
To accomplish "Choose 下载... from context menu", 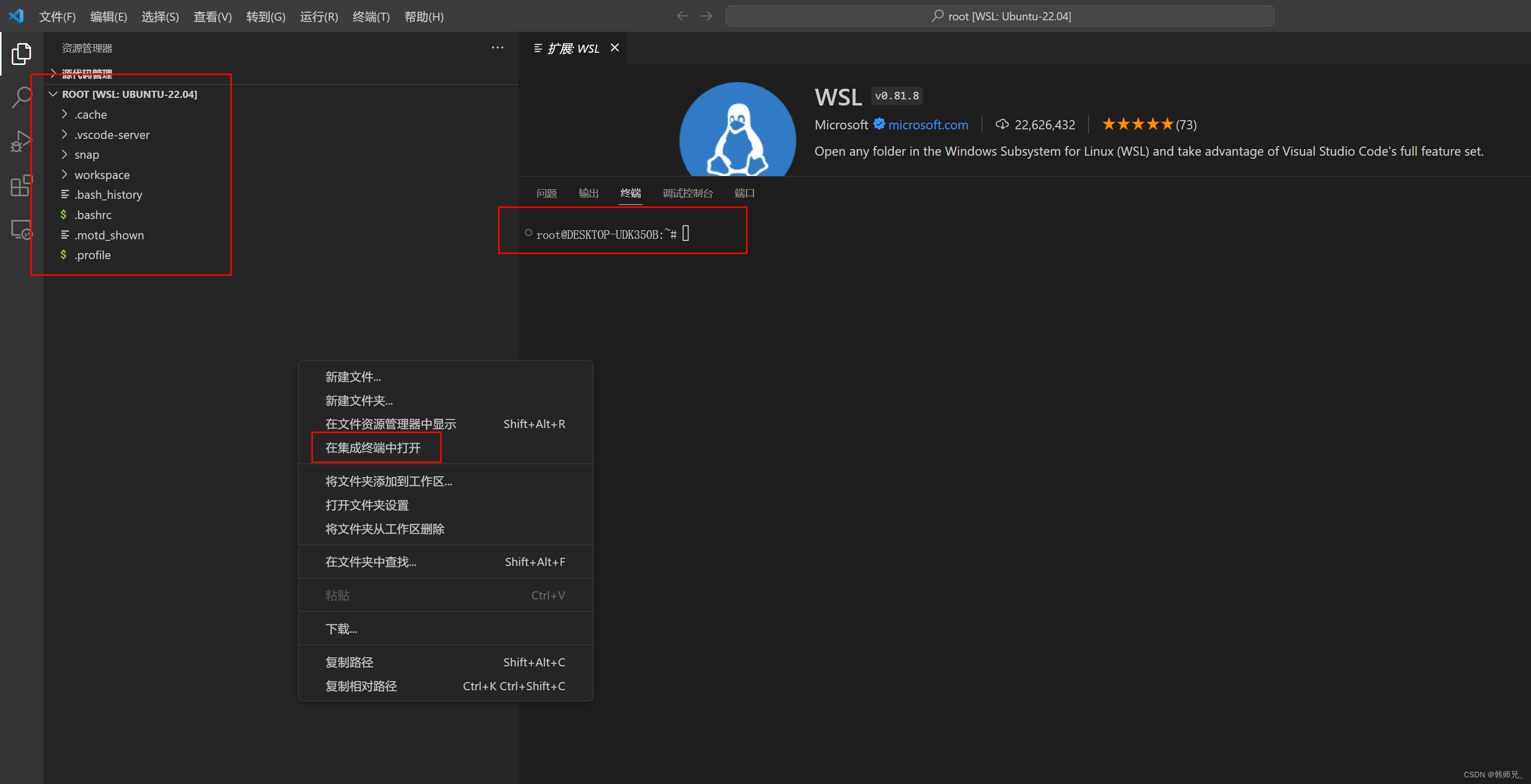I will click(446, 628).
